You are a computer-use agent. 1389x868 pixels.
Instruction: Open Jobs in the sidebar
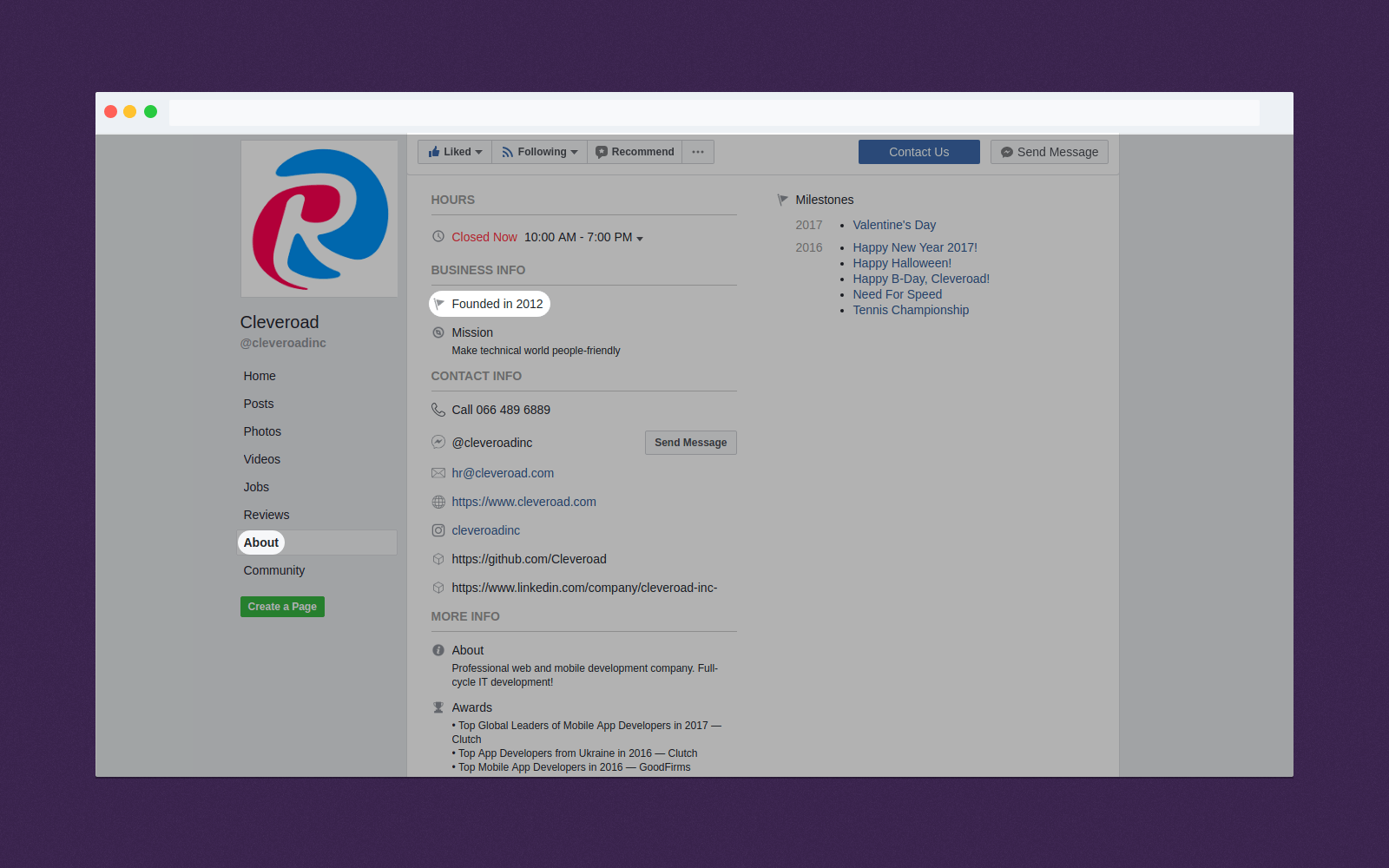[256, 487]
